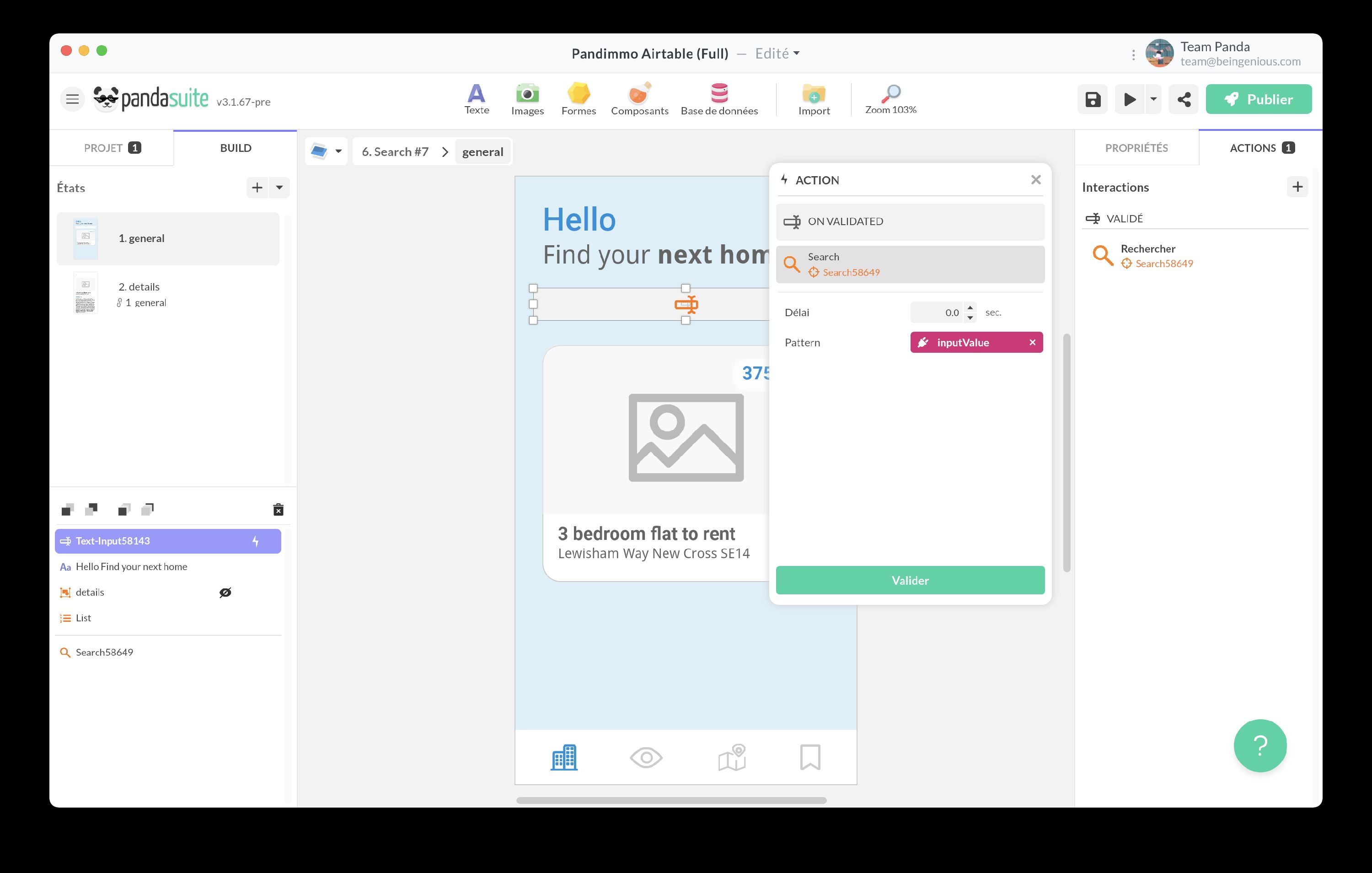Toggle the interaction lightning on Text-Input58143
Image resolution: width=1372 pixels, height=873 pixels.
(256, 540)
